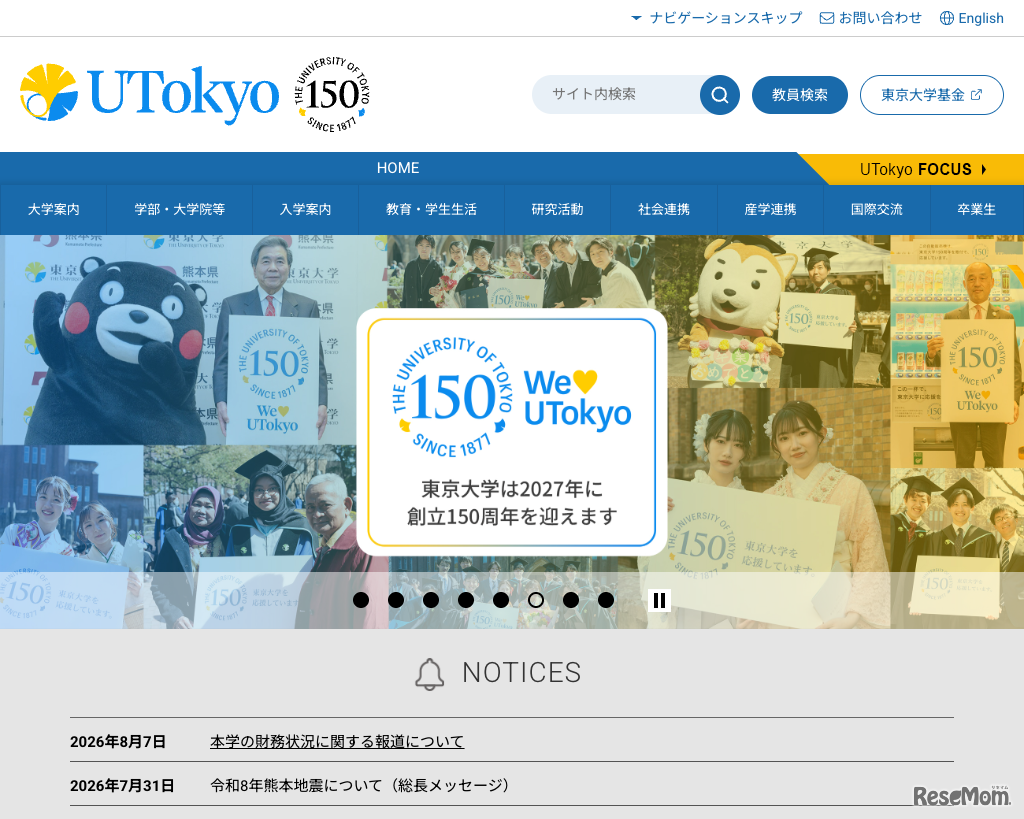The image size is (1024, 819).
Task: Click the 教員検索 button
Action: (800, 95)
